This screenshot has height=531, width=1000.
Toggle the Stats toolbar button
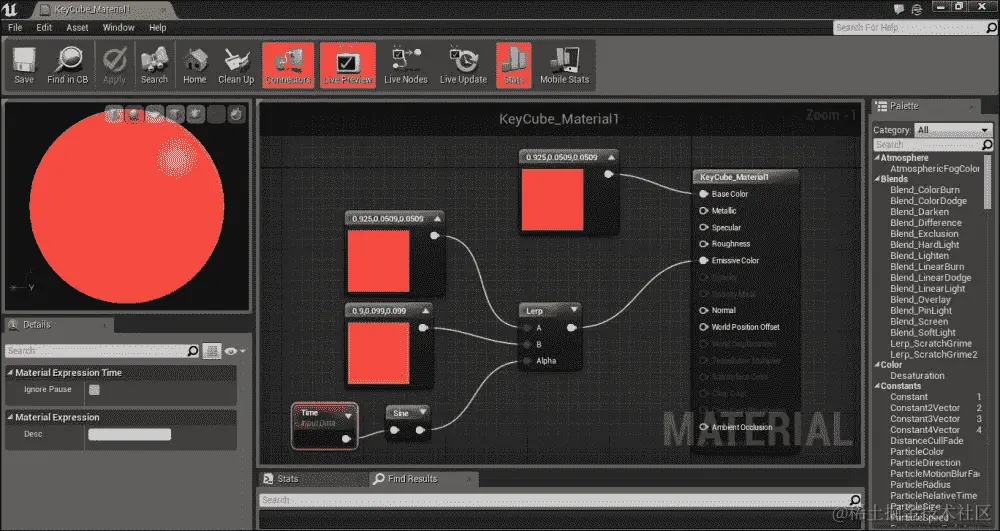click(x=513, y=65)
